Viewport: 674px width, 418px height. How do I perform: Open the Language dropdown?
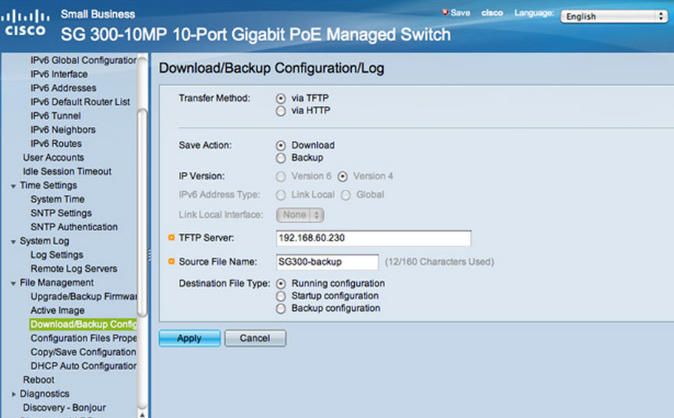(x=614, y=16)
